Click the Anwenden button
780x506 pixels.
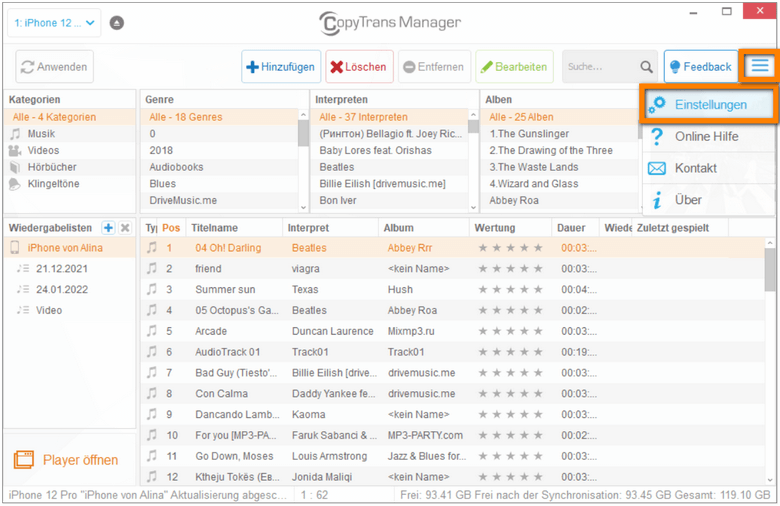[55, 67]
